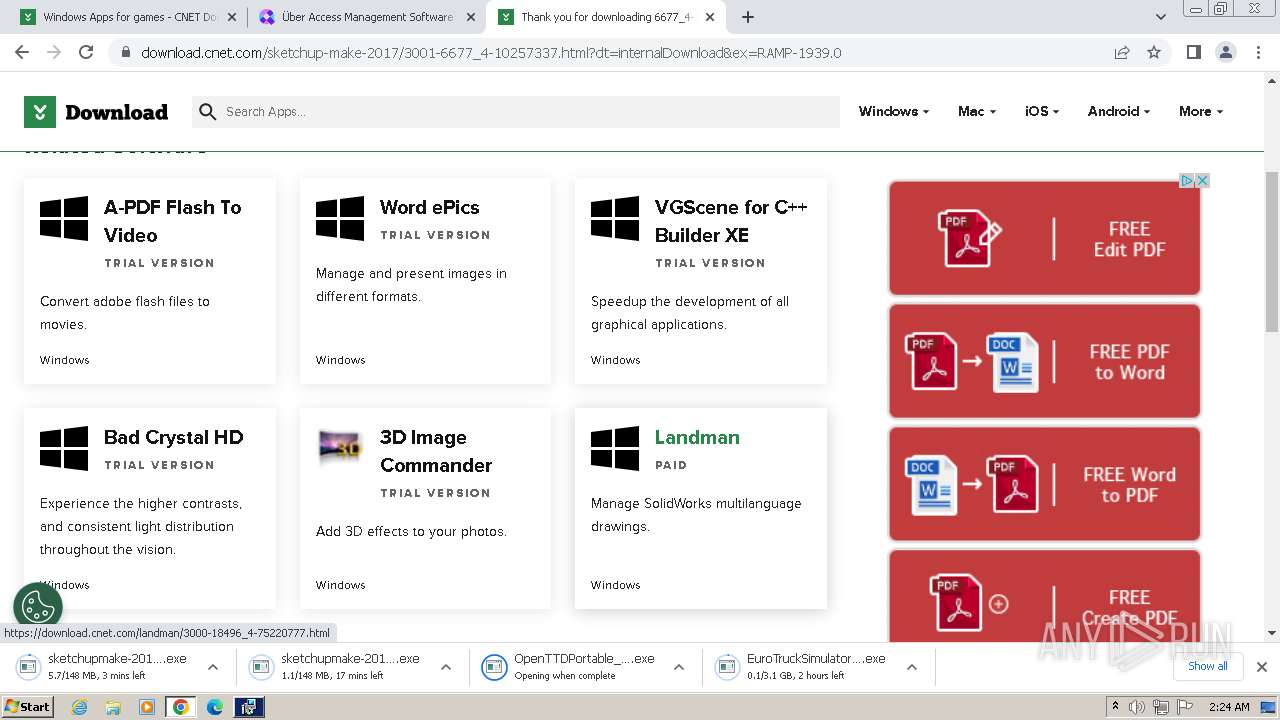Close the ad with X icon
The width and height of the screenshot is (1280, 720).
pyautogui.click(x=1203, y=181)
